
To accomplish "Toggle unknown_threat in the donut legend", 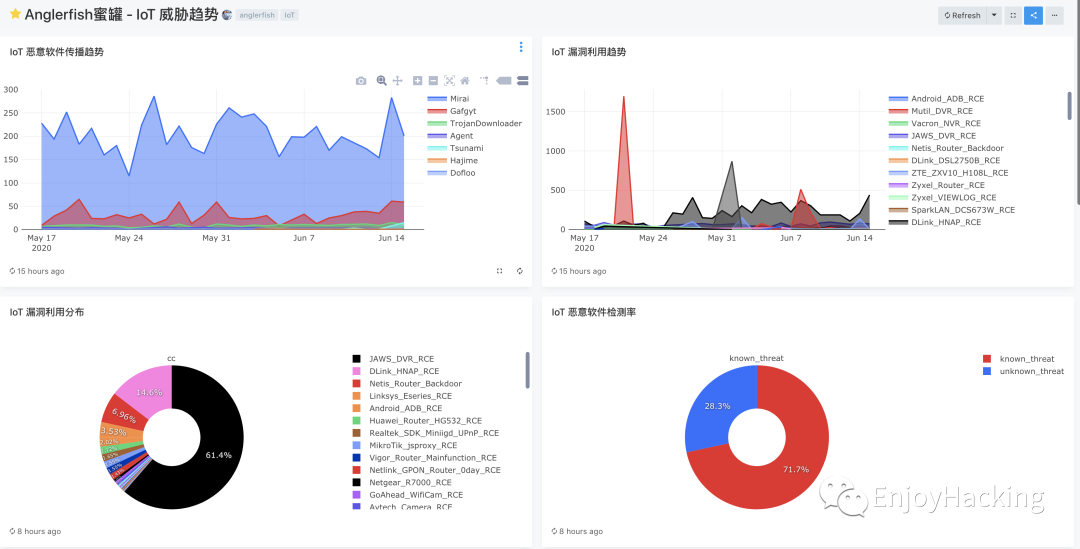I will [1024, 371].
